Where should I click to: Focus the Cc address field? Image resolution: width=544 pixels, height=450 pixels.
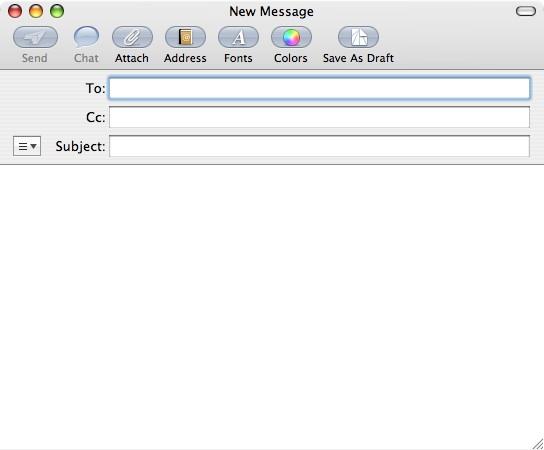[x=319, y=117]
